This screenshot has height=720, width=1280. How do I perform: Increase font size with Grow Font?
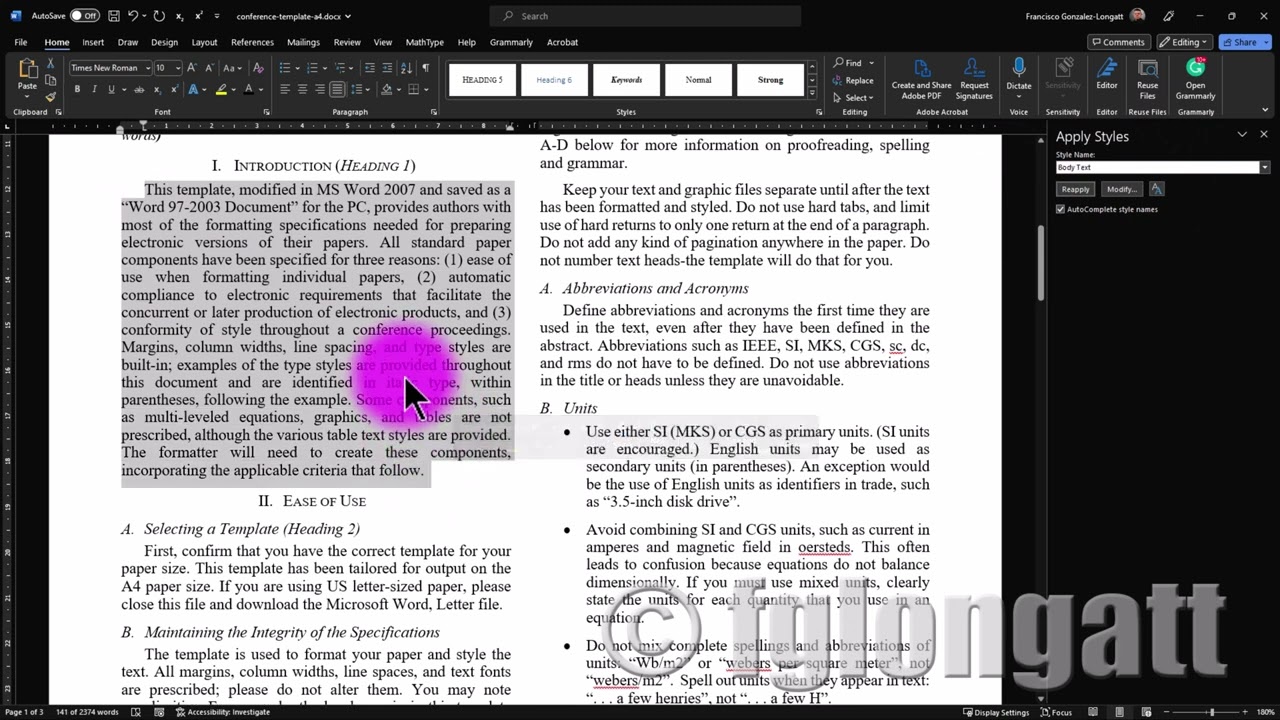[193, 67]
